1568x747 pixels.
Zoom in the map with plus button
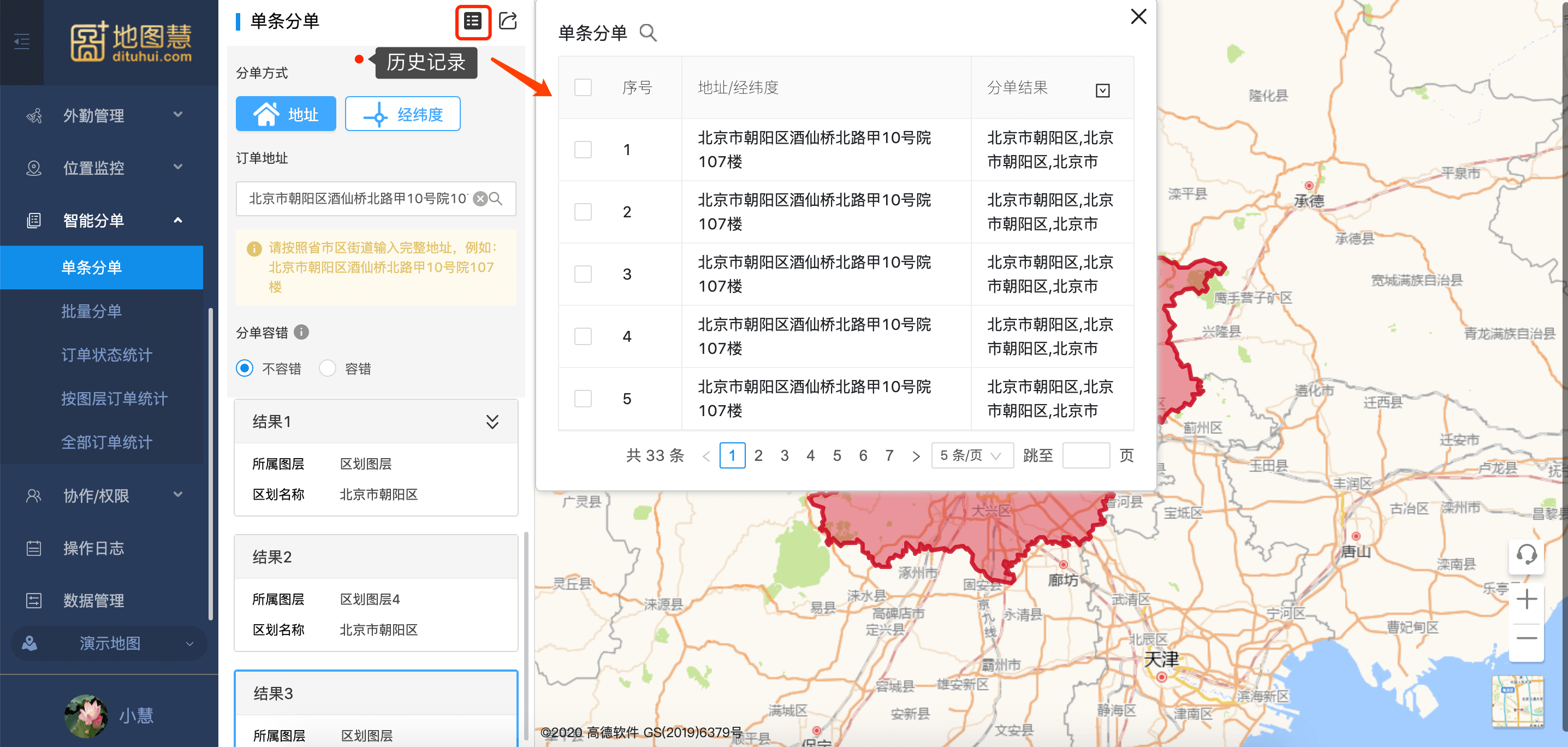tap(1527, 600)
